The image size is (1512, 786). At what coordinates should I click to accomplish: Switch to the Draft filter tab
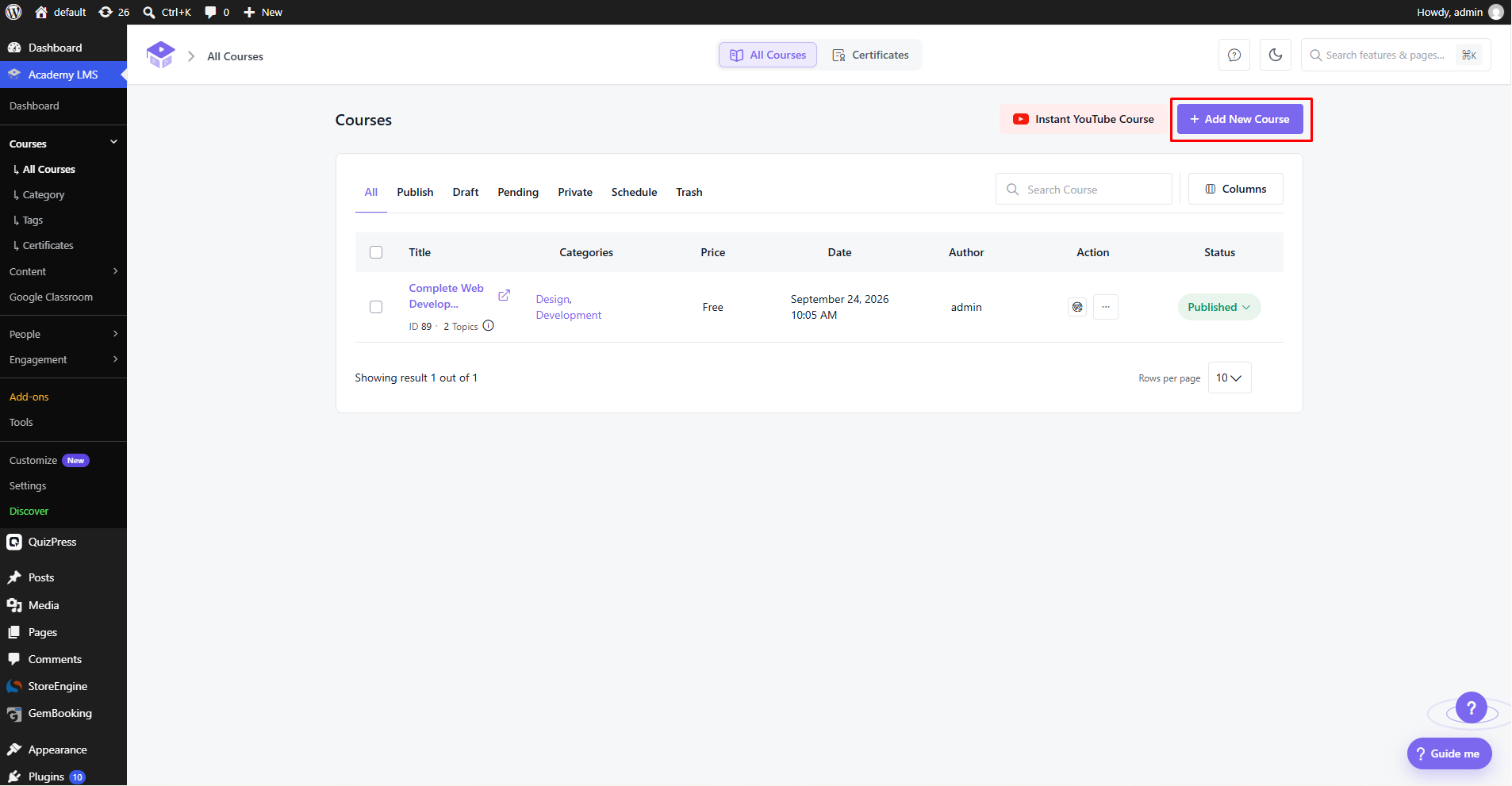466,192
